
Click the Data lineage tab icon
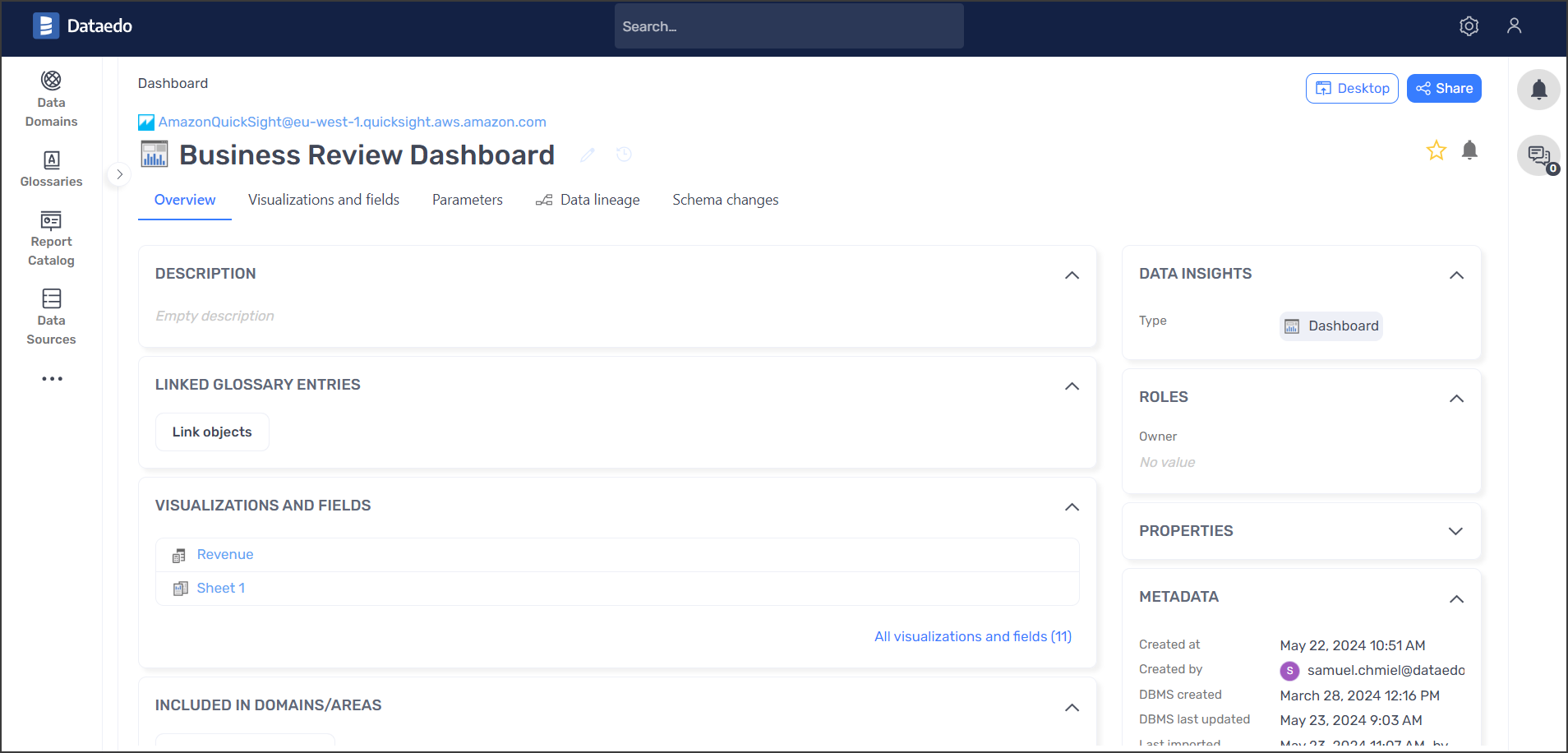click(x=544, y=201)
